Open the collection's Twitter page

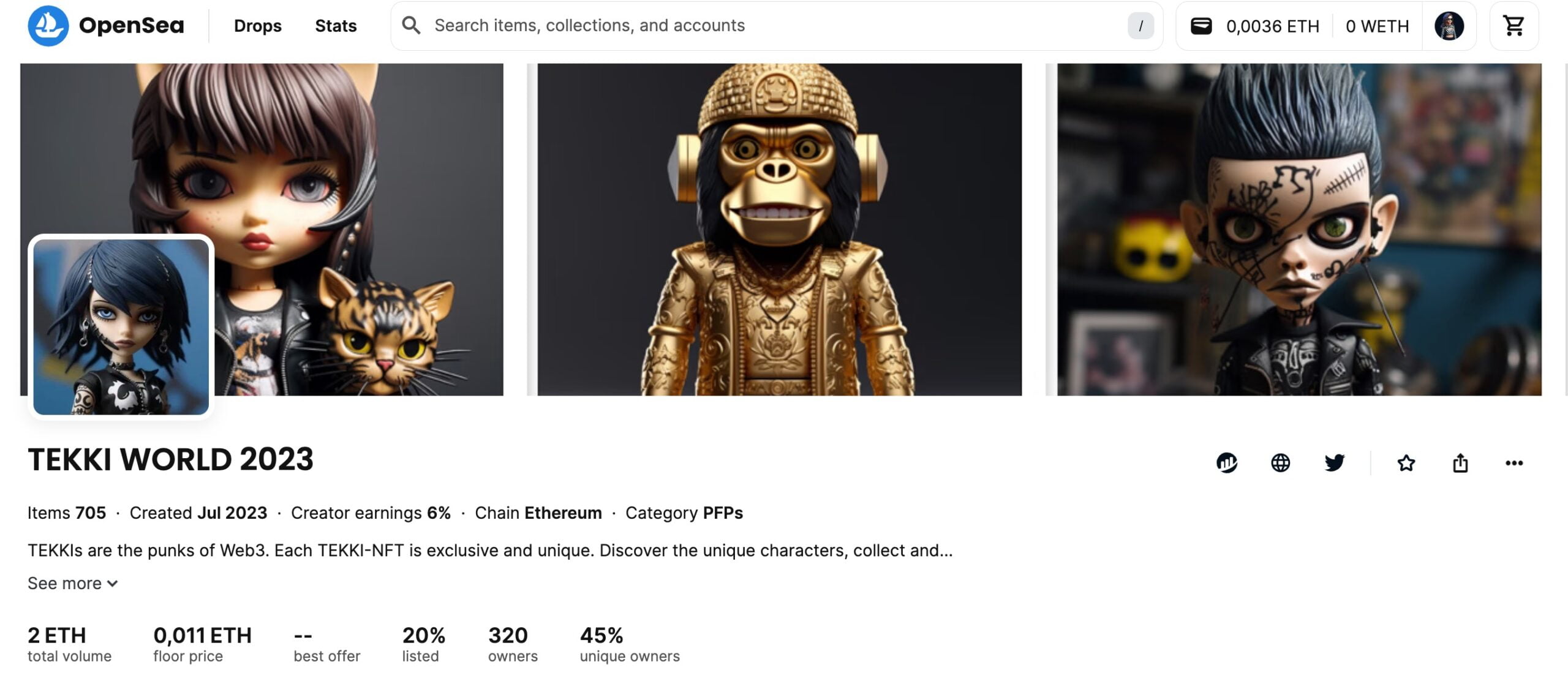1334,462
